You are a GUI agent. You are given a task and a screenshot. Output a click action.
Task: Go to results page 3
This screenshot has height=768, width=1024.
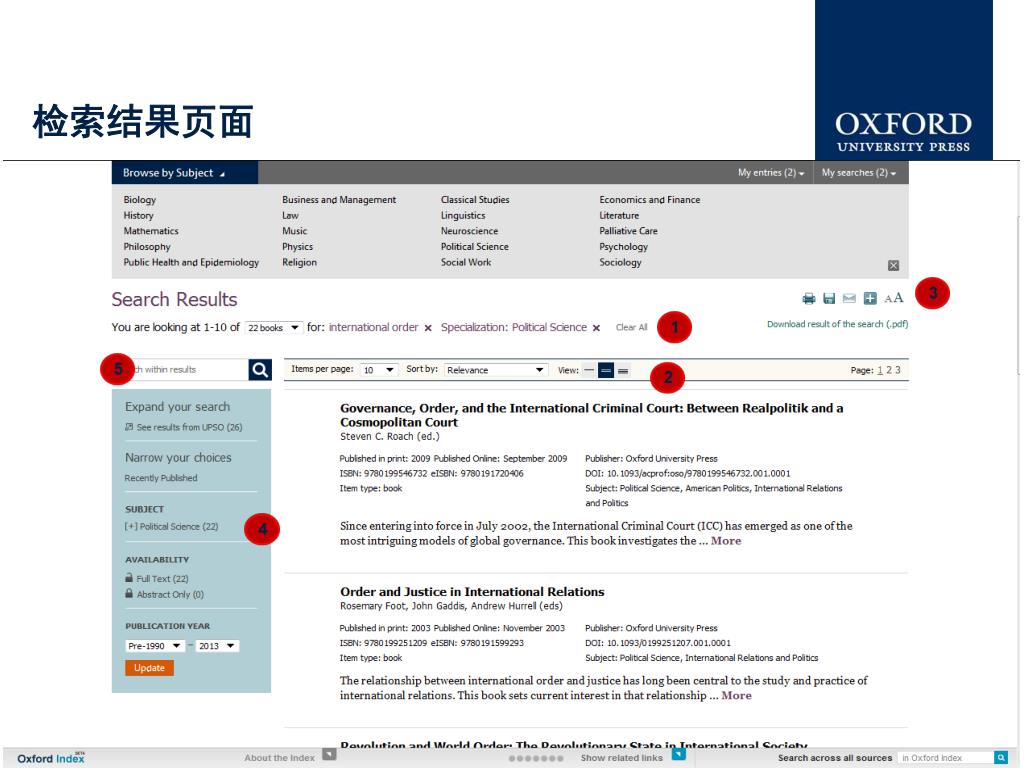(x=898, y=370)
